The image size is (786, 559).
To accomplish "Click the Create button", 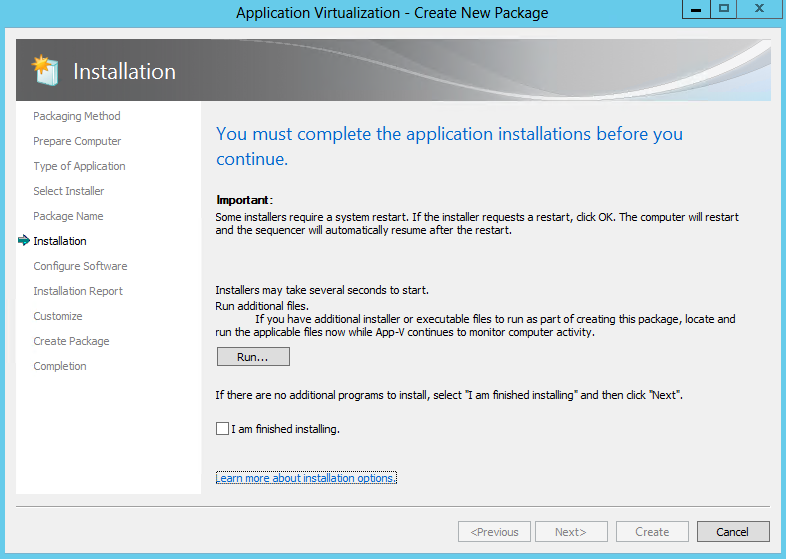I will click(652, 532).
